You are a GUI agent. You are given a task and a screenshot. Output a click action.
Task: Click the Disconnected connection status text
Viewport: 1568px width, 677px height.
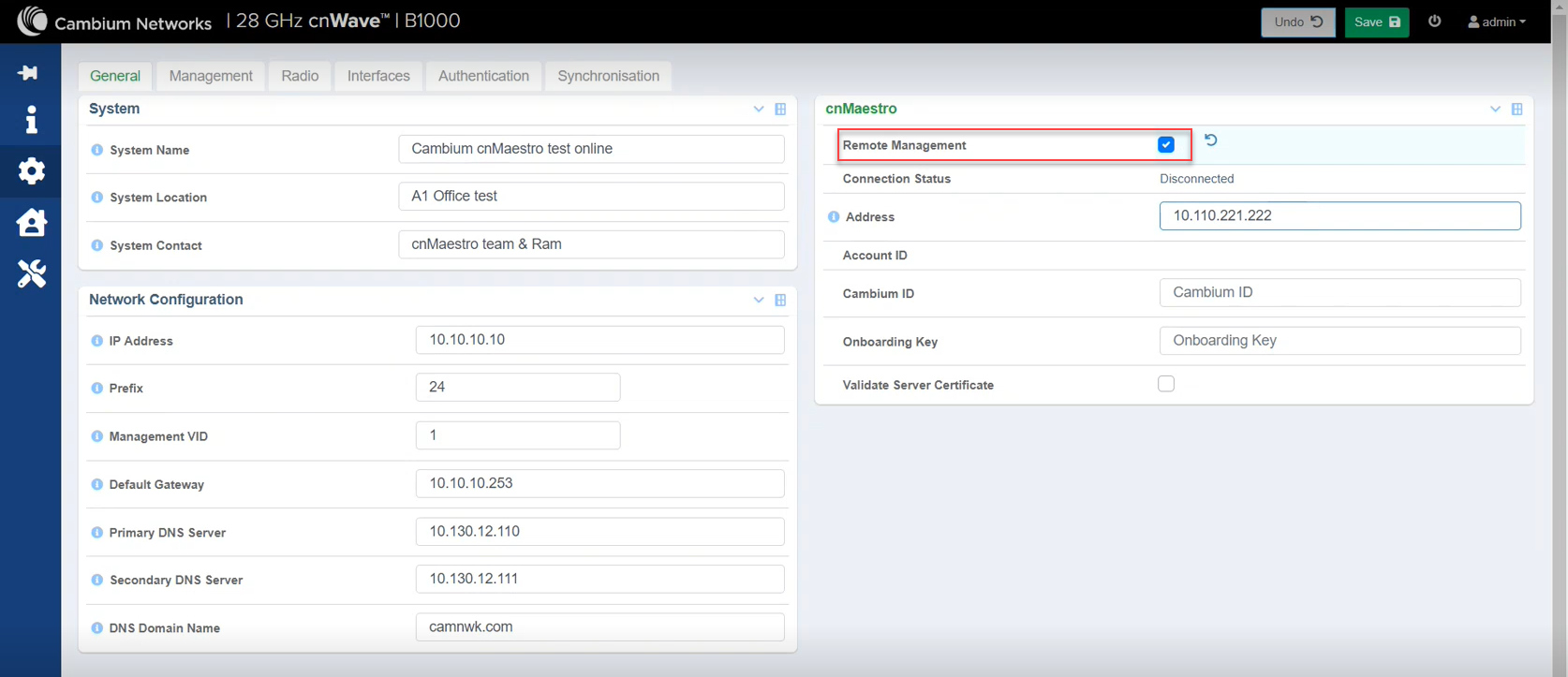1196,179
